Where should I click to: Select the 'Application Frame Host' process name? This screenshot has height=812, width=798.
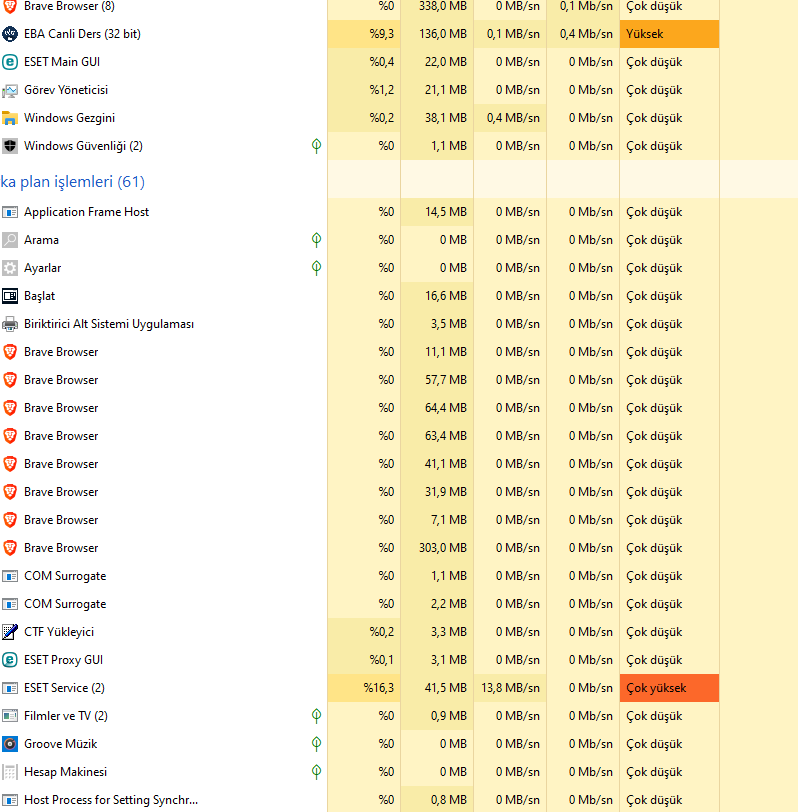pyautogui.click(x=86, y=212)
